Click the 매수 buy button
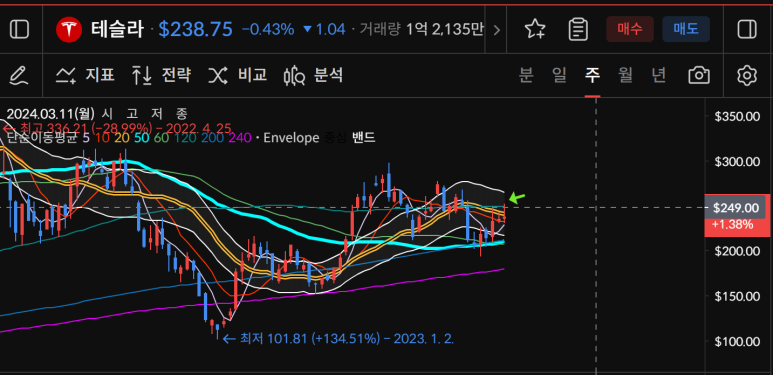The width and height of the screenshot is (773, 375). click(x=630, y=29)
